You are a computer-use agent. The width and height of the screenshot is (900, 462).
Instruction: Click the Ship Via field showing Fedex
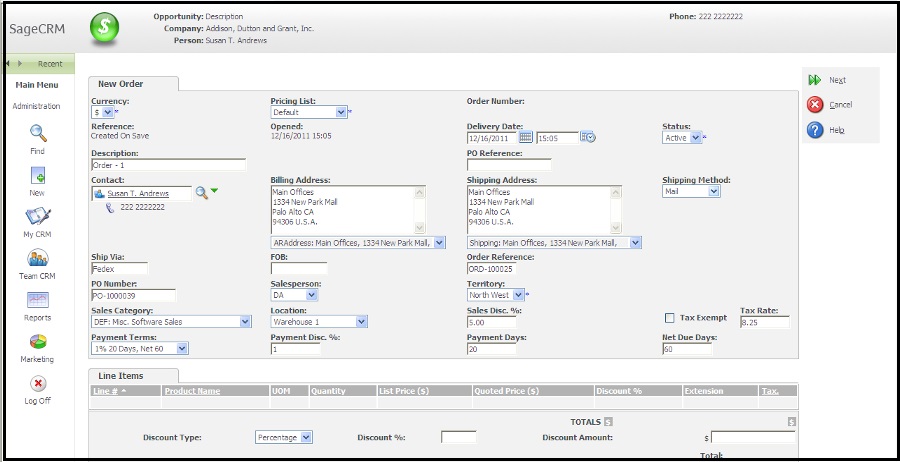(119, 269)
